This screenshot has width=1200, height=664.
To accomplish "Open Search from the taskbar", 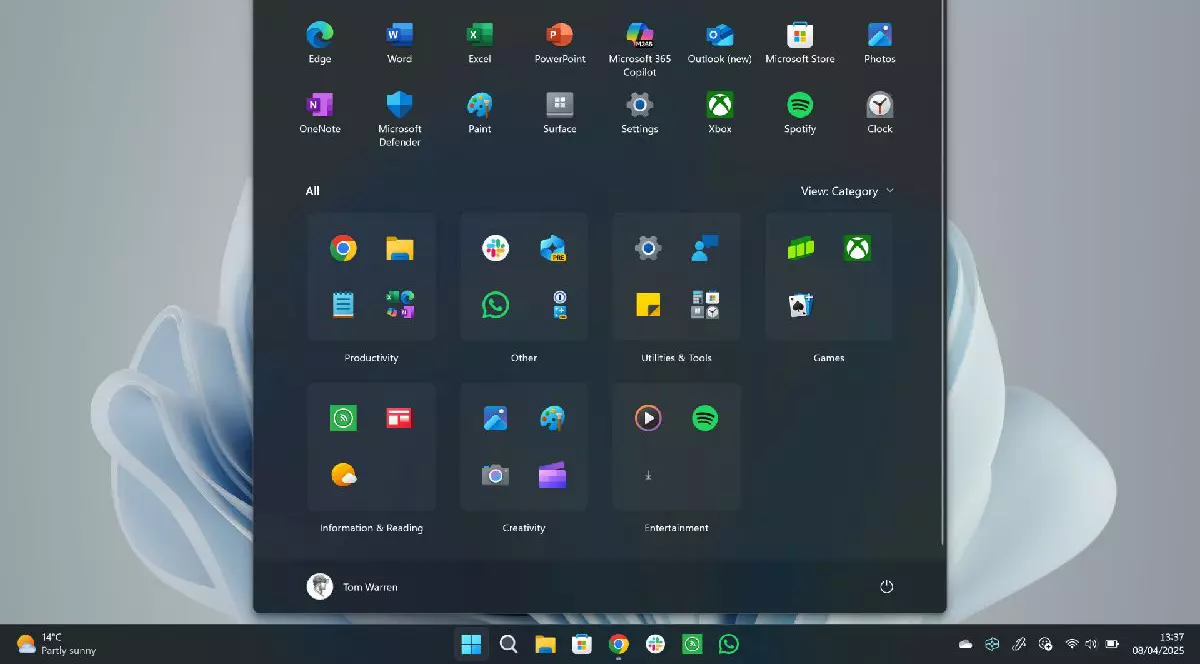I will (x=508, y=644).
